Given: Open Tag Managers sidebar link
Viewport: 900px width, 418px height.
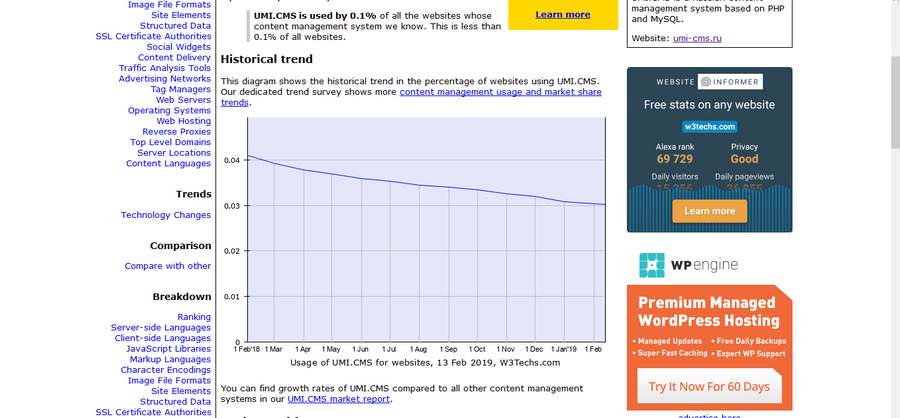Looking at the screenshot, I should tap(181, 89).
